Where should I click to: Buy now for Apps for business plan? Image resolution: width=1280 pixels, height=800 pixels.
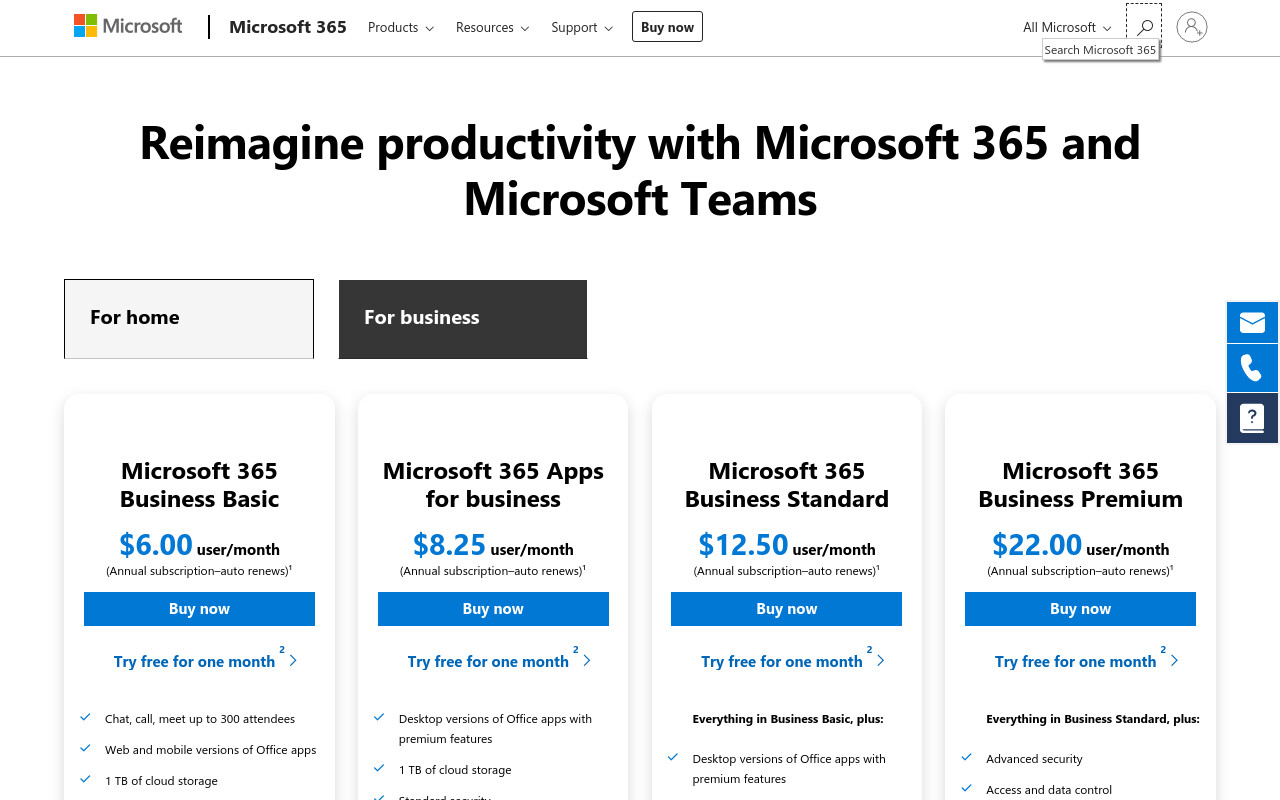tap(493, 609)
